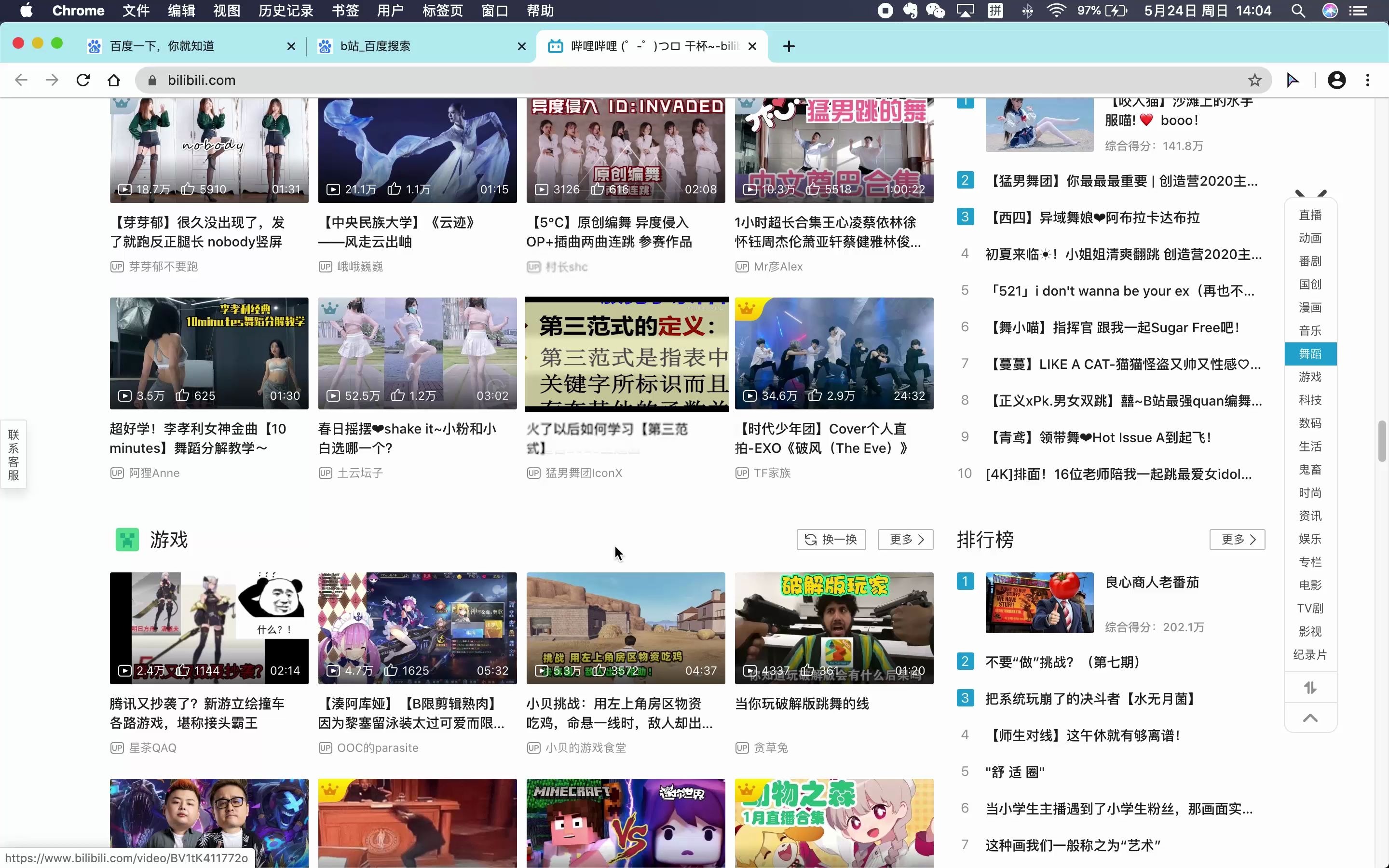This screenshot has height=868, width=1389.
Task: Open 漫画 category icon in sidebar
Action: click(1310, 307)
